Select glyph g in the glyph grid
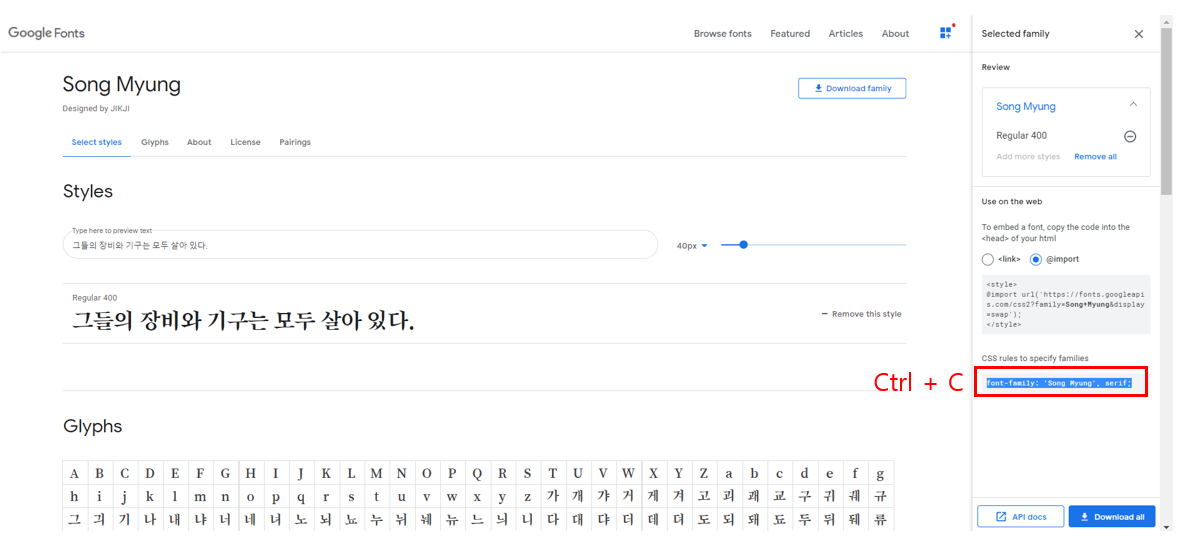This screenshot has width=1182, height=553. point(880,474)
